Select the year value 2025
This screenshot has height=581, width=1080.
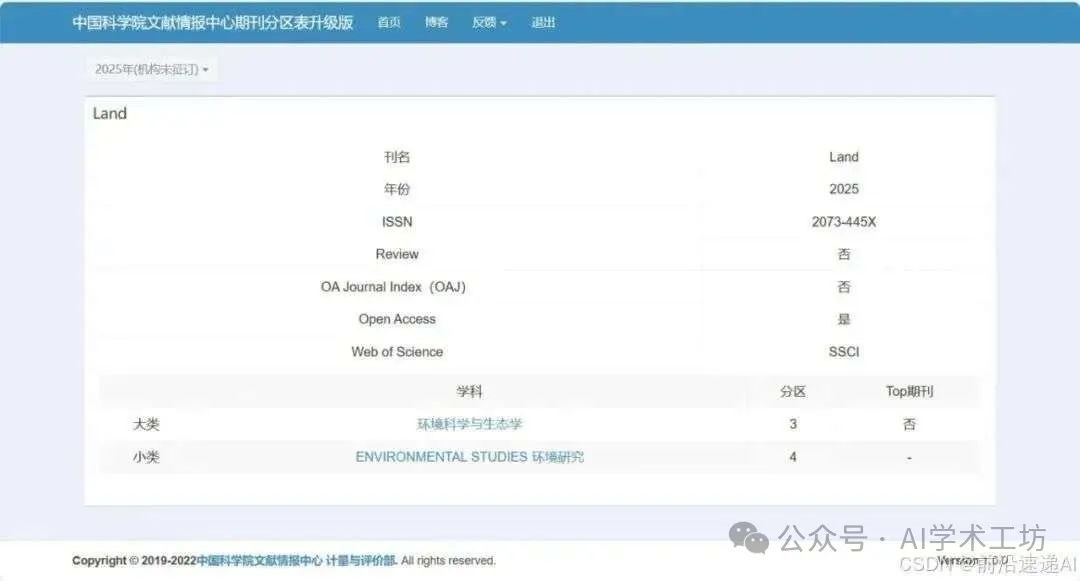tap(844, 189)
